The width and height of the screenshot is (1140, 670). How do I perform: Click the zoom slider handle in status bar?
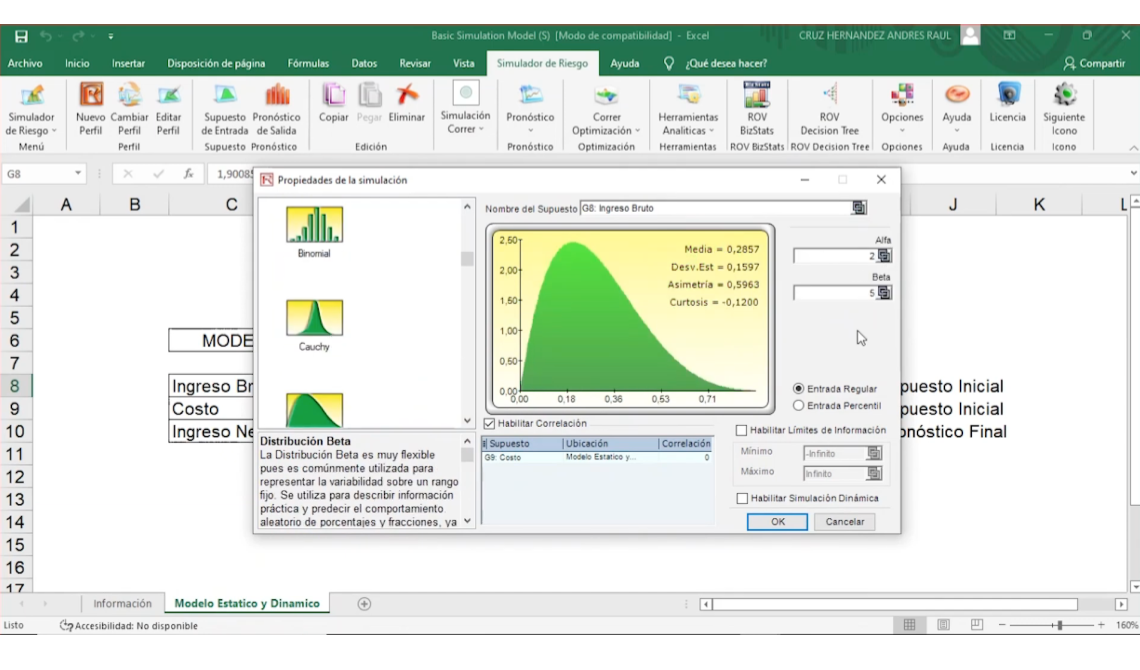tap(1059, 625)
